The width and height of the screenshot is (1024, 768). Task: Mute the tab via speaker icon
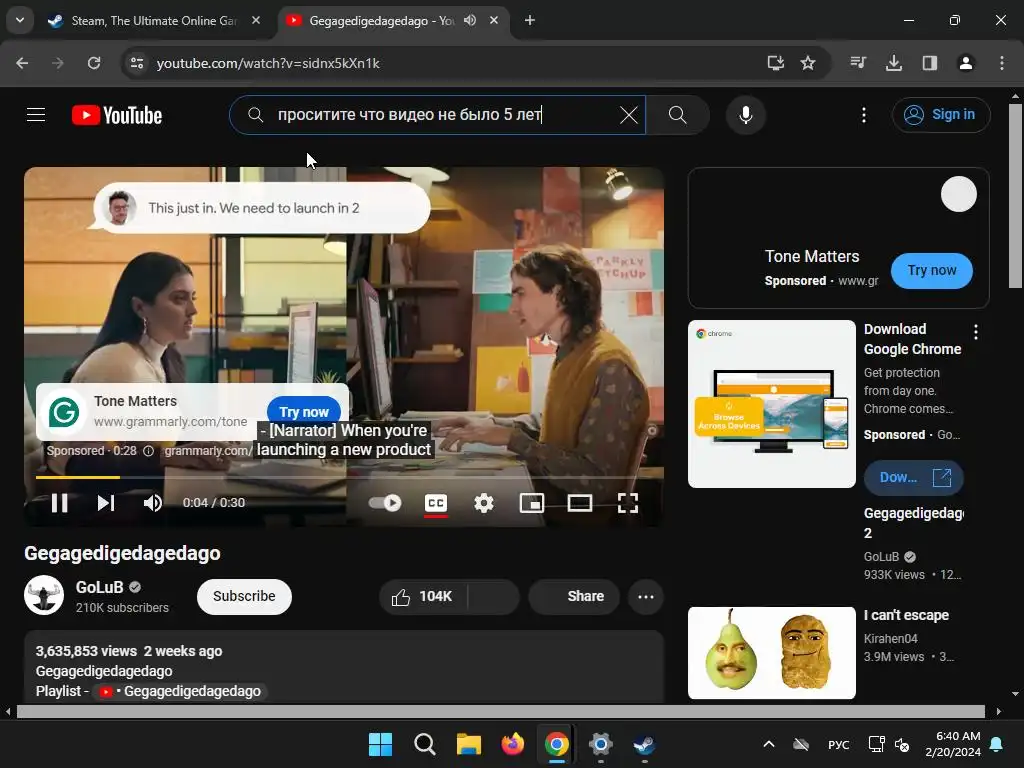(x=470, y=21)
